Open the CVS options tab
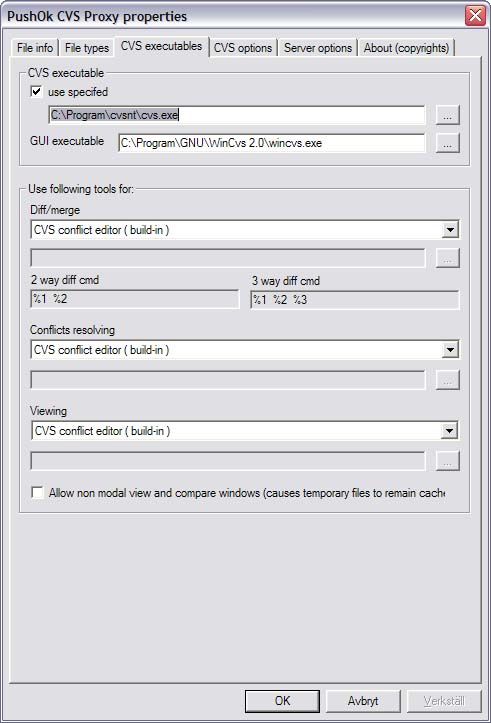The image size is (491, 723). (243, 47)
